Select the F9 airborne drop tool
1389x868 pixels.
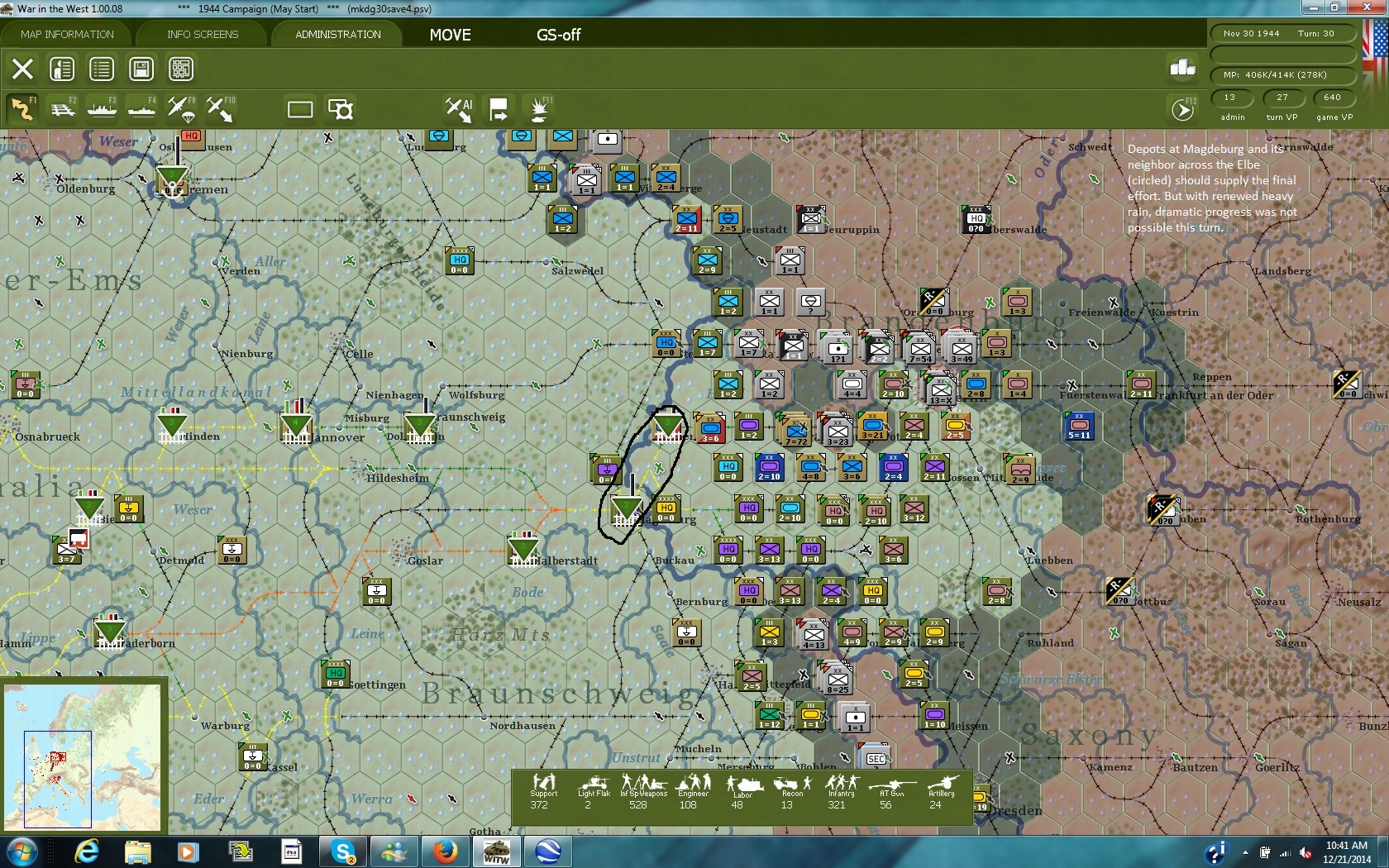tap(181, 108)
